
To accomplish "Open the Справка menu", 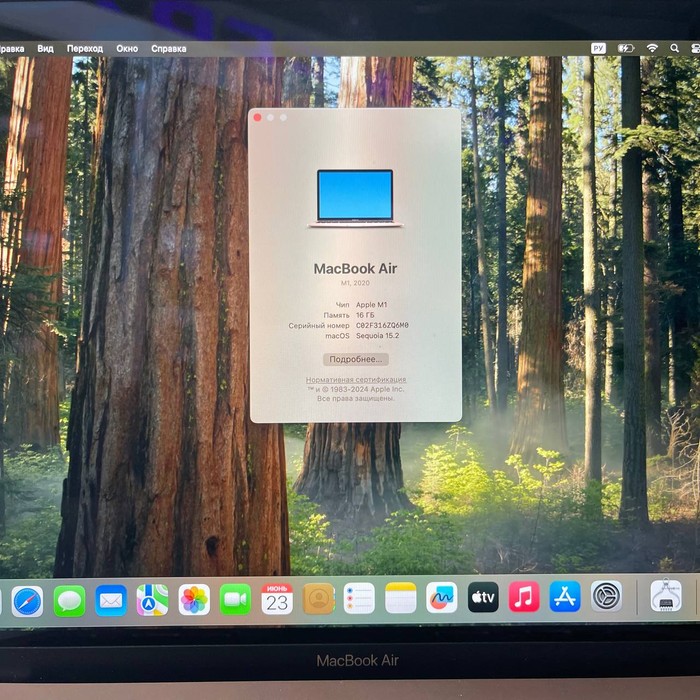I will click(x=168, y=48).
